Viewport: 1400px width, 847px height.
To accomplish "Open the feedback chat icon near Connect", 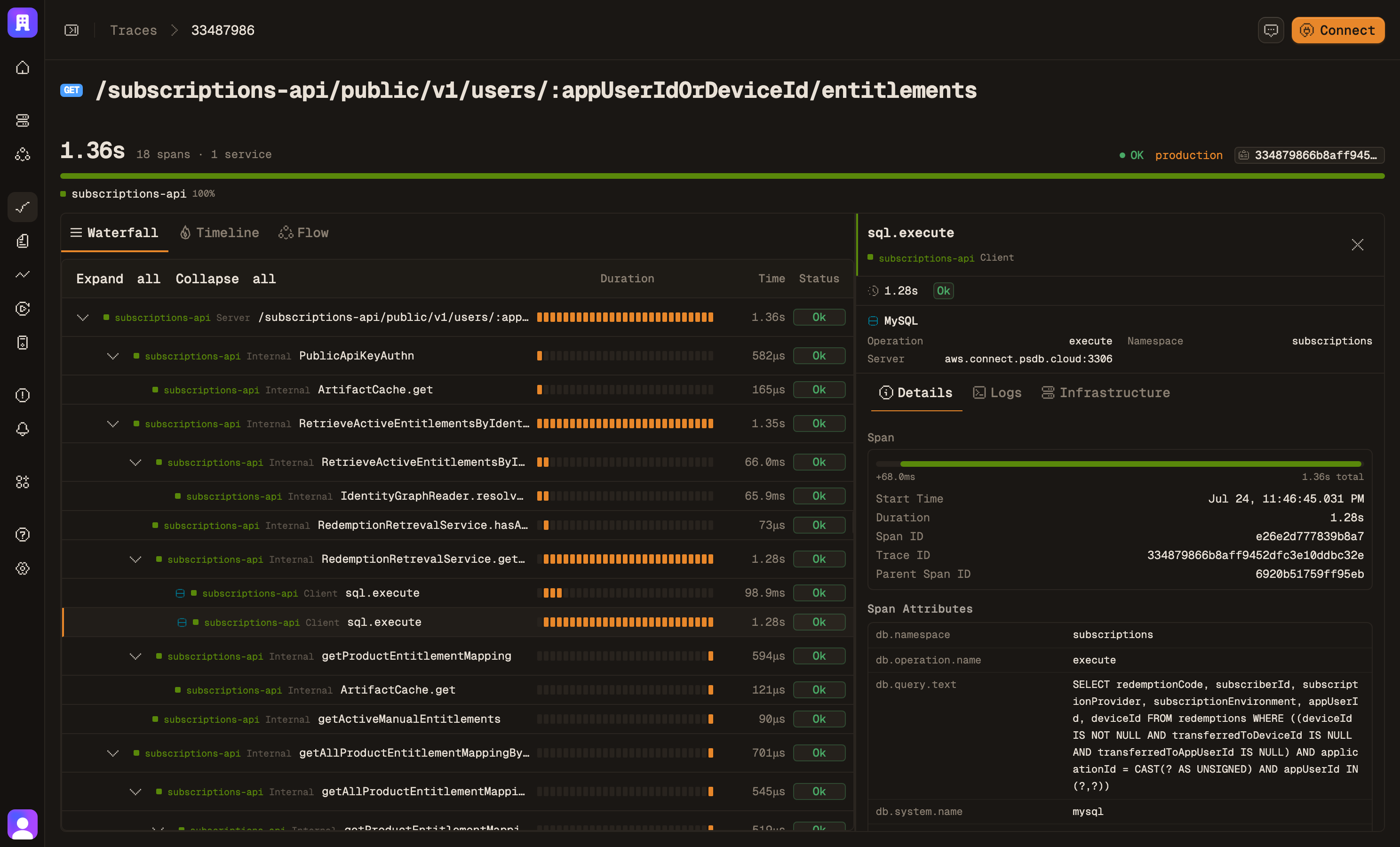I will tap(1271, 30).
